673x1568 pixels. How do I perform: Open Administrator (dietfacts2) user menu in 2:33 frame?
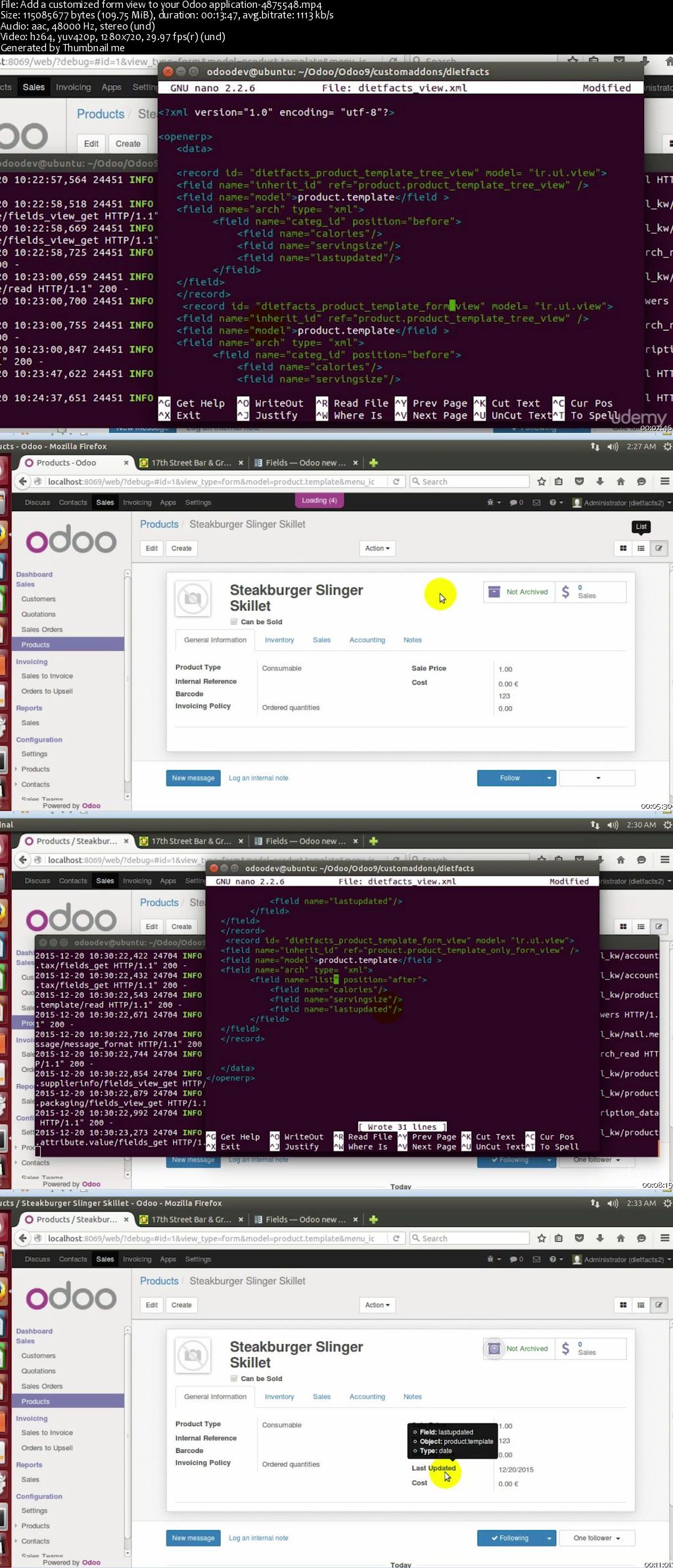621,1259
